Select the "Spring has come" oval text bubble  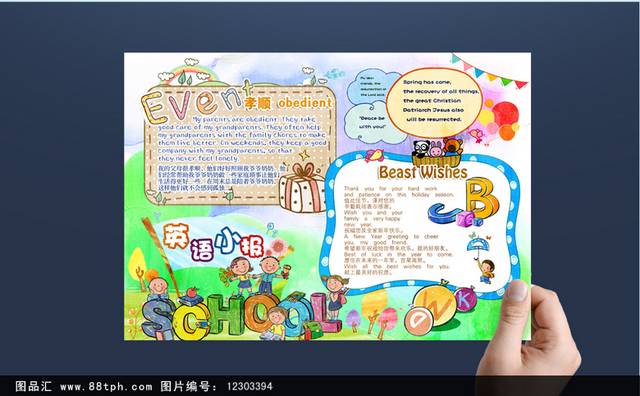coord(434,102)
